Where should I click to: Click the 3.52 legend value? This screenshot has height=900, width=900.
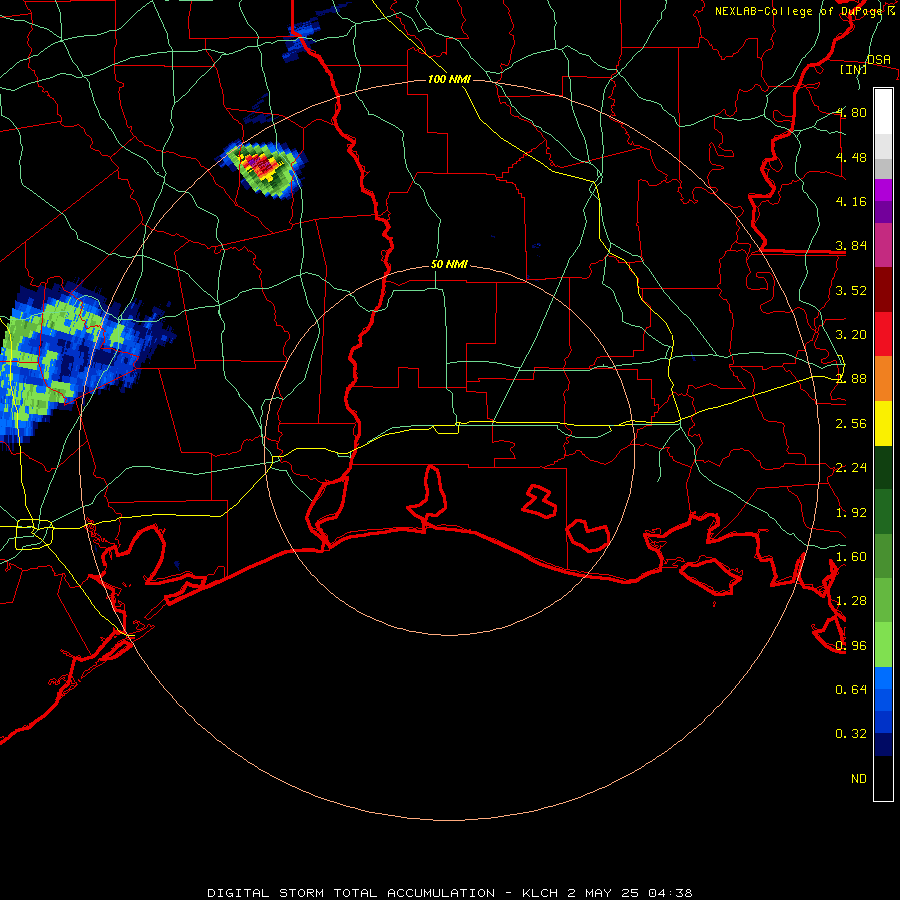(852, 290)
